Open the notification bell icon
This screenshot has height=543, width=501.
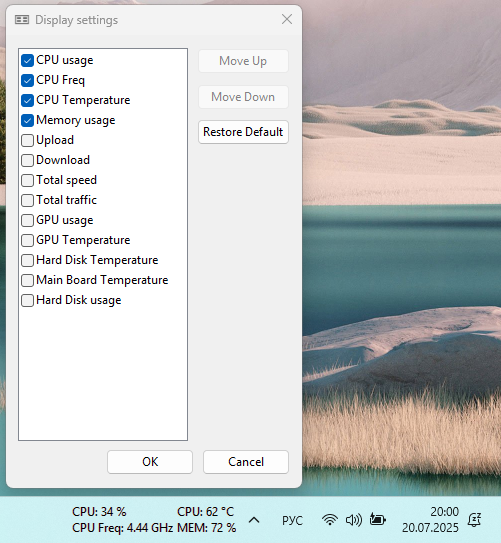tap(474, 519)
